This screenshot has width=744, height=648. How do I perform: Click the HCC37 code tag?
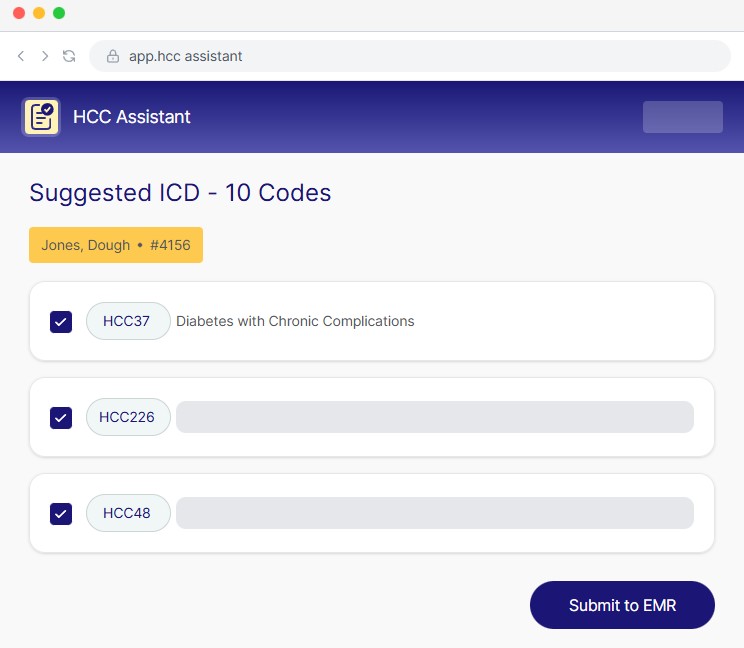(x=127, y=321)
